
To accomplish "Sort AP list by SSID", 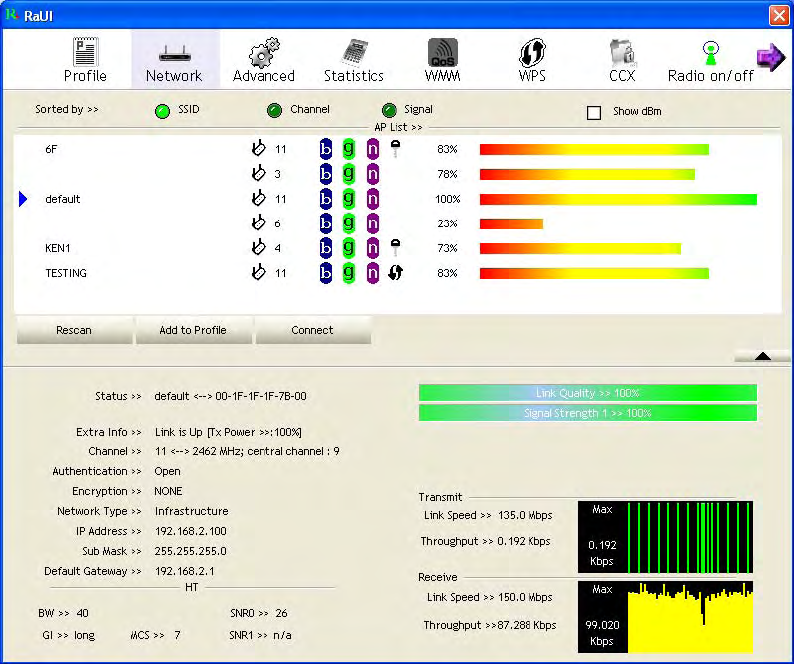I will point(162,110).
